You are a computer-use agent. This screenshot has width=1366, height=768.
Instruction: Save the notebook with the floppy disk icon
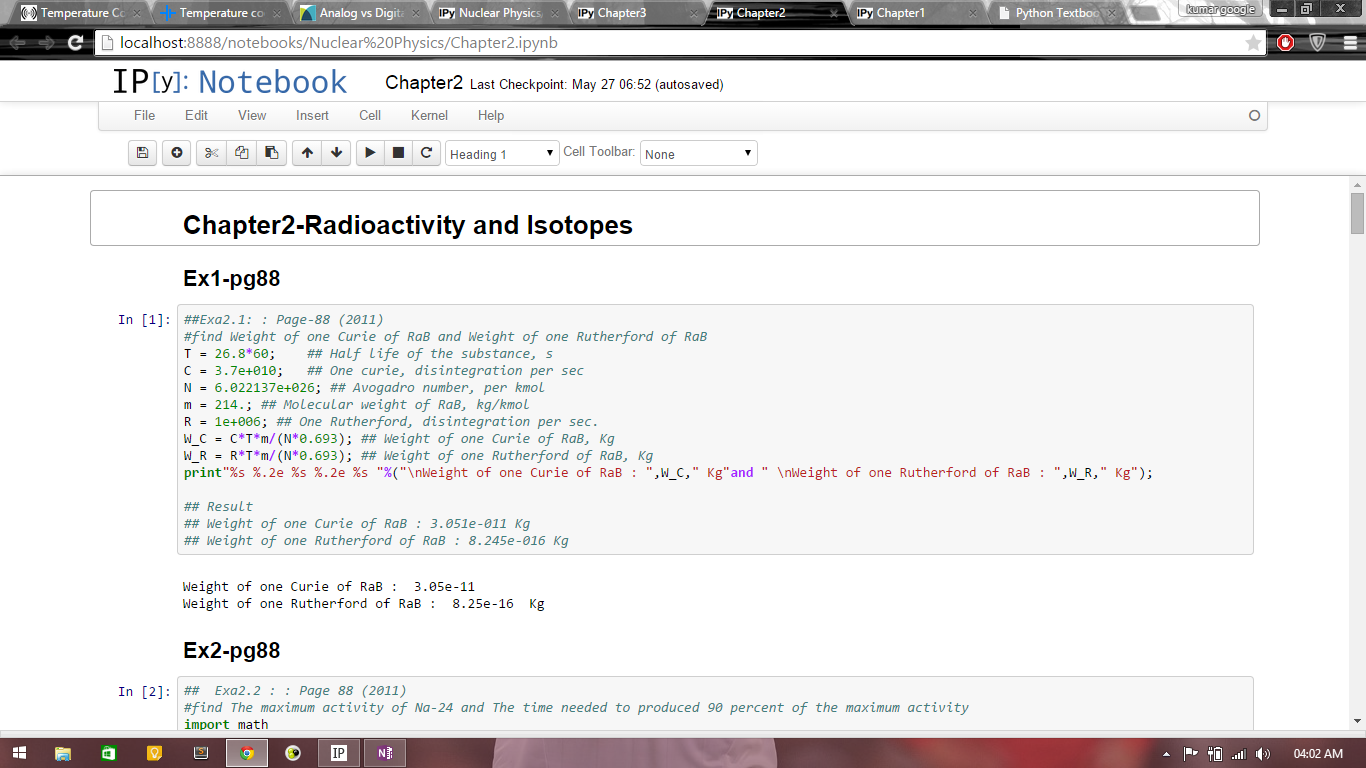coord(142,153)
